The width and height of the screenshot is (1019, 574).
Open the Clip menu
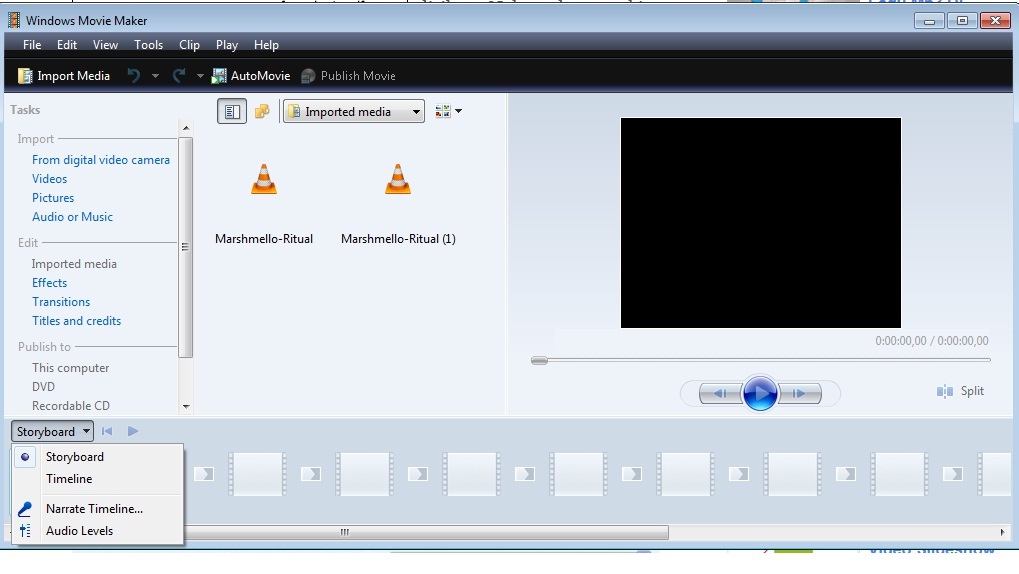[x=189, y=45]
